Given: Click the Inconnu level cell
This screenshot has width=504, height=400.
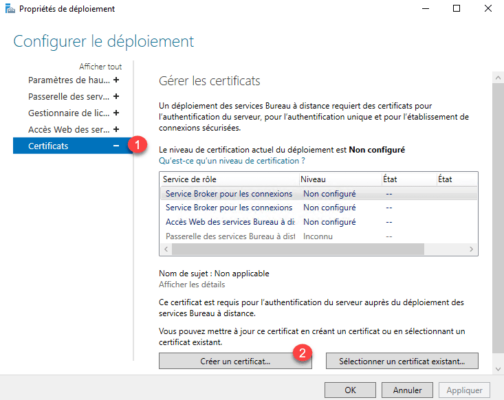Looking at the screenshot, I should click(318, 236).
